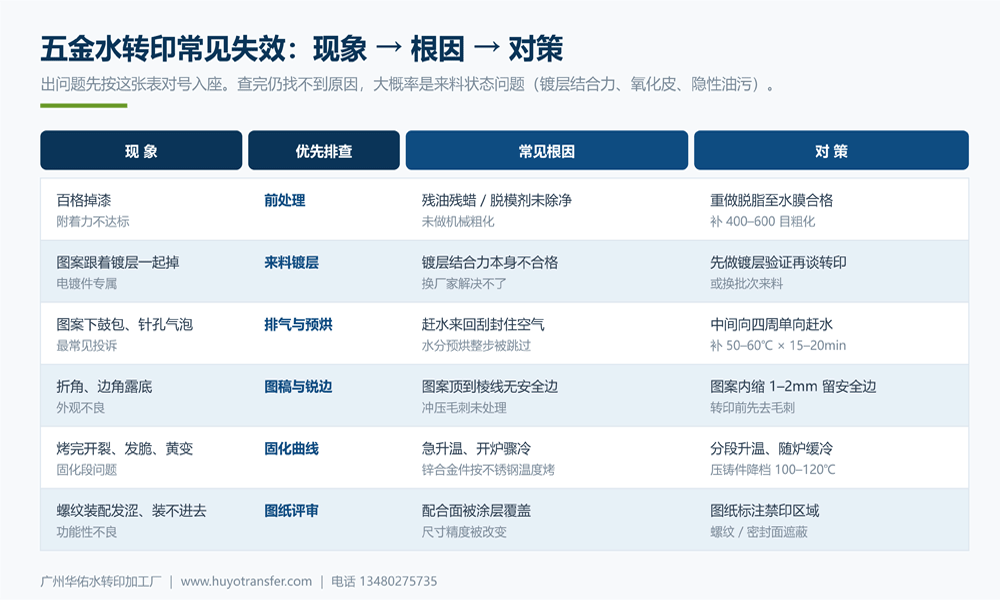Select the 图纸评审 priority label
Screen dimensions: 1000x600
[x=291, y=511]
